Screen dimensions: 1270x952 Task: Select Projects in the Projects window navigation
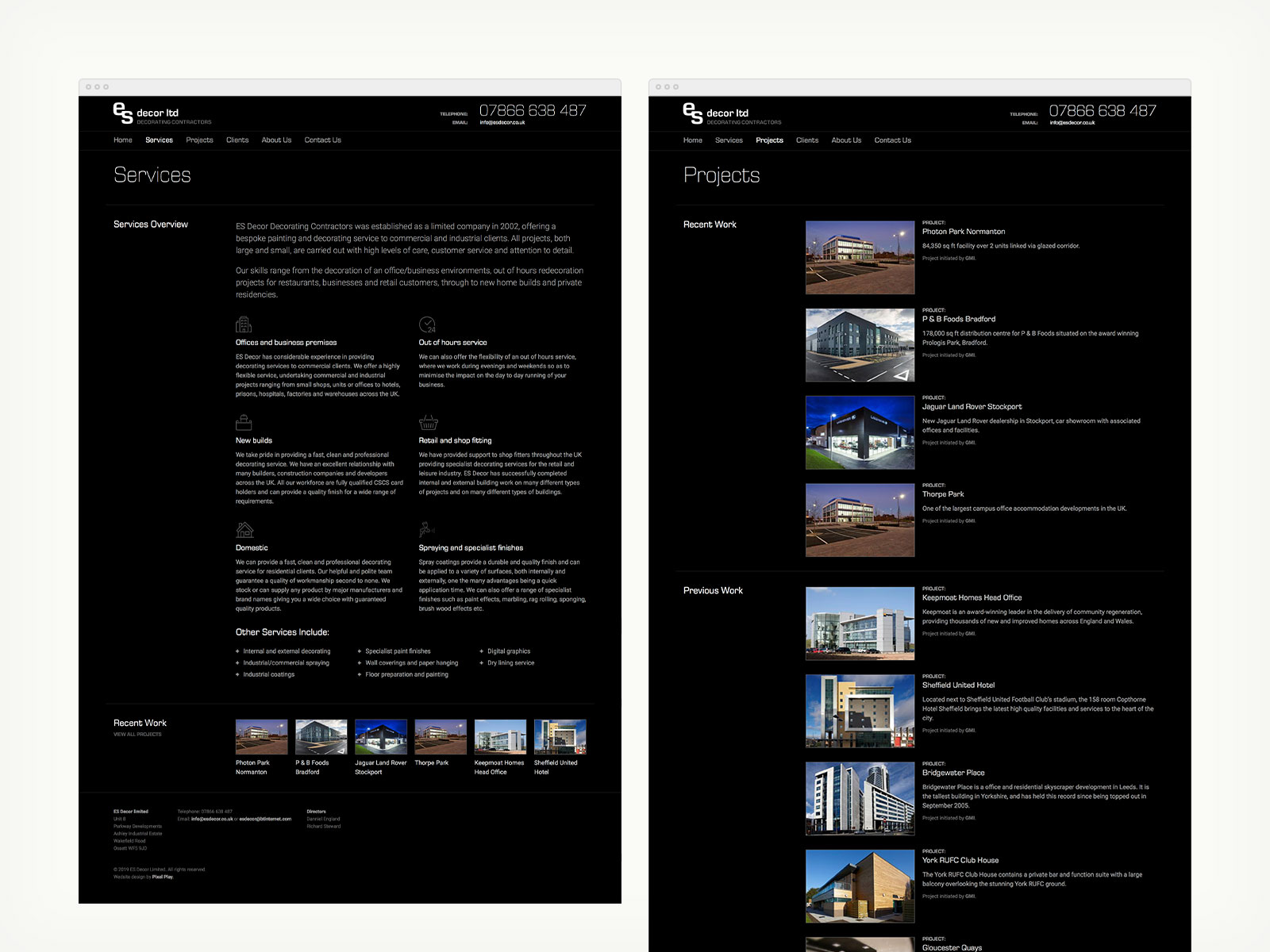(769, 140)
